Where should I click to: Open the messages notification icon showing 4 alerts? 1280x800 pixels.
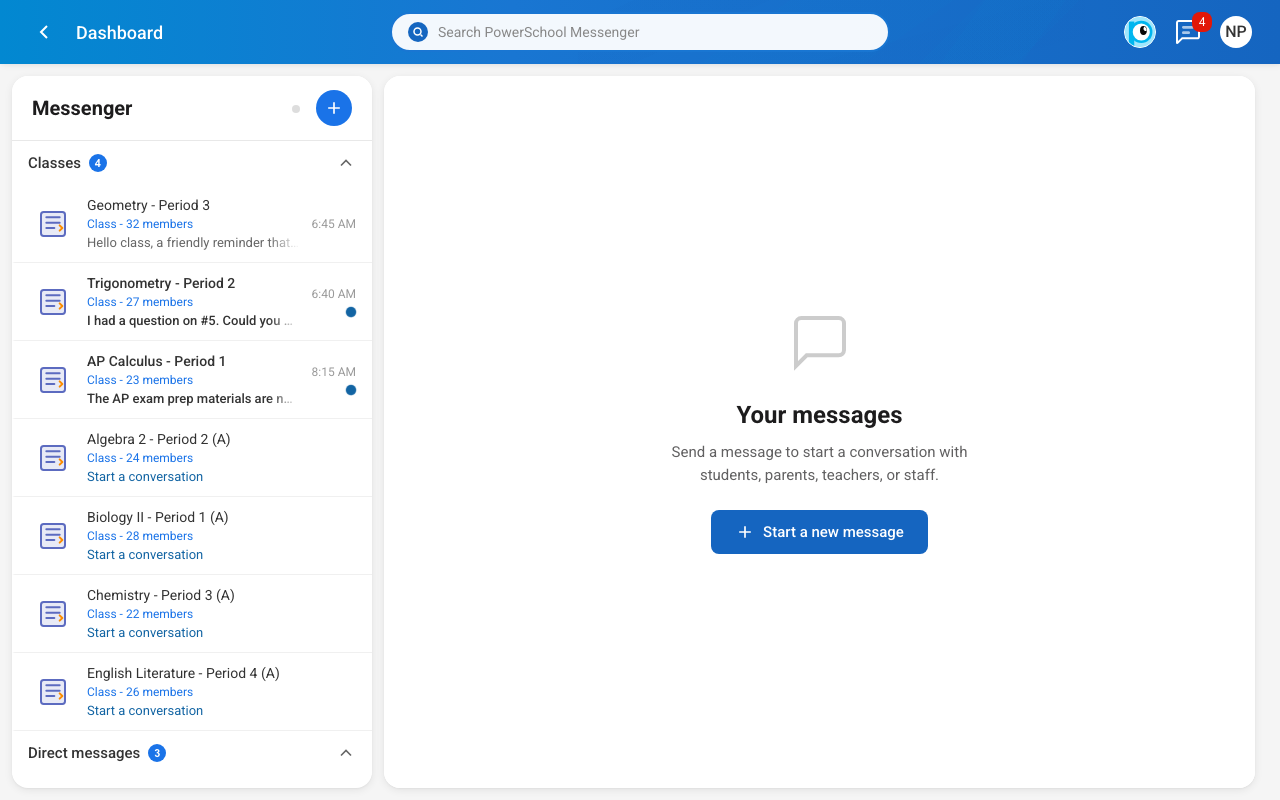click(x=1187, y=32)
